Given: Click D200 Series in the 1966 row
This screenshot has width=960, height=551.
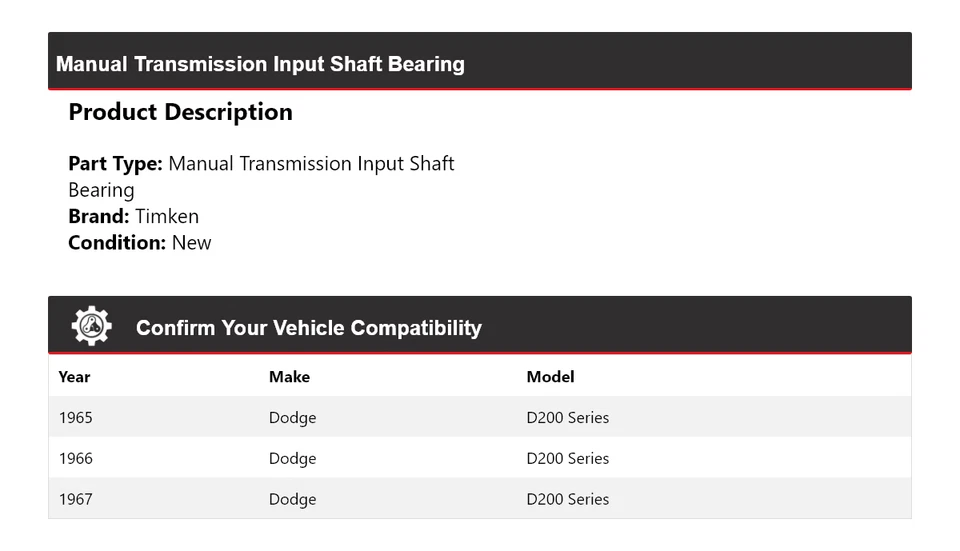Looking at the screenshot, I should (567, 458).
